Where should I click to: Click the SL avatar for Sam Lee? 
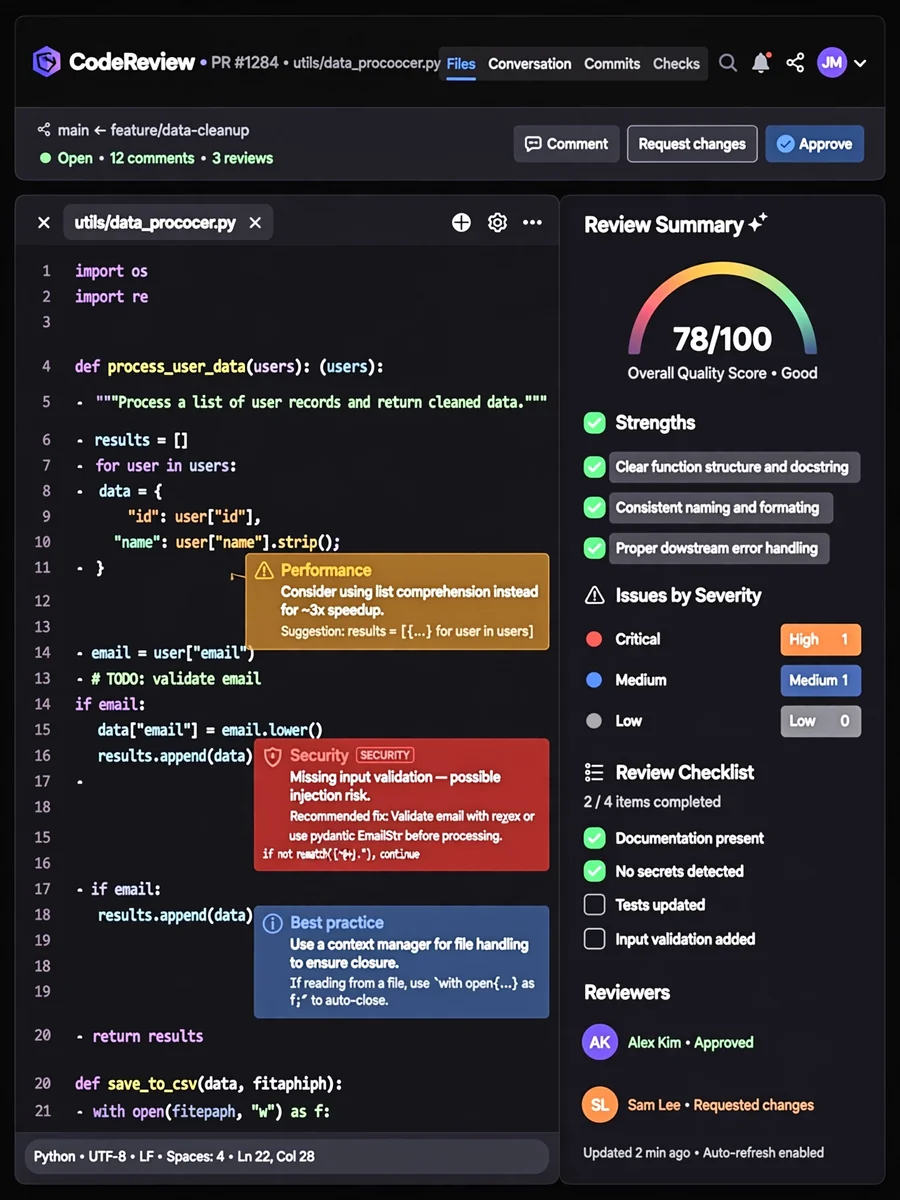[x=600, y=1105]
